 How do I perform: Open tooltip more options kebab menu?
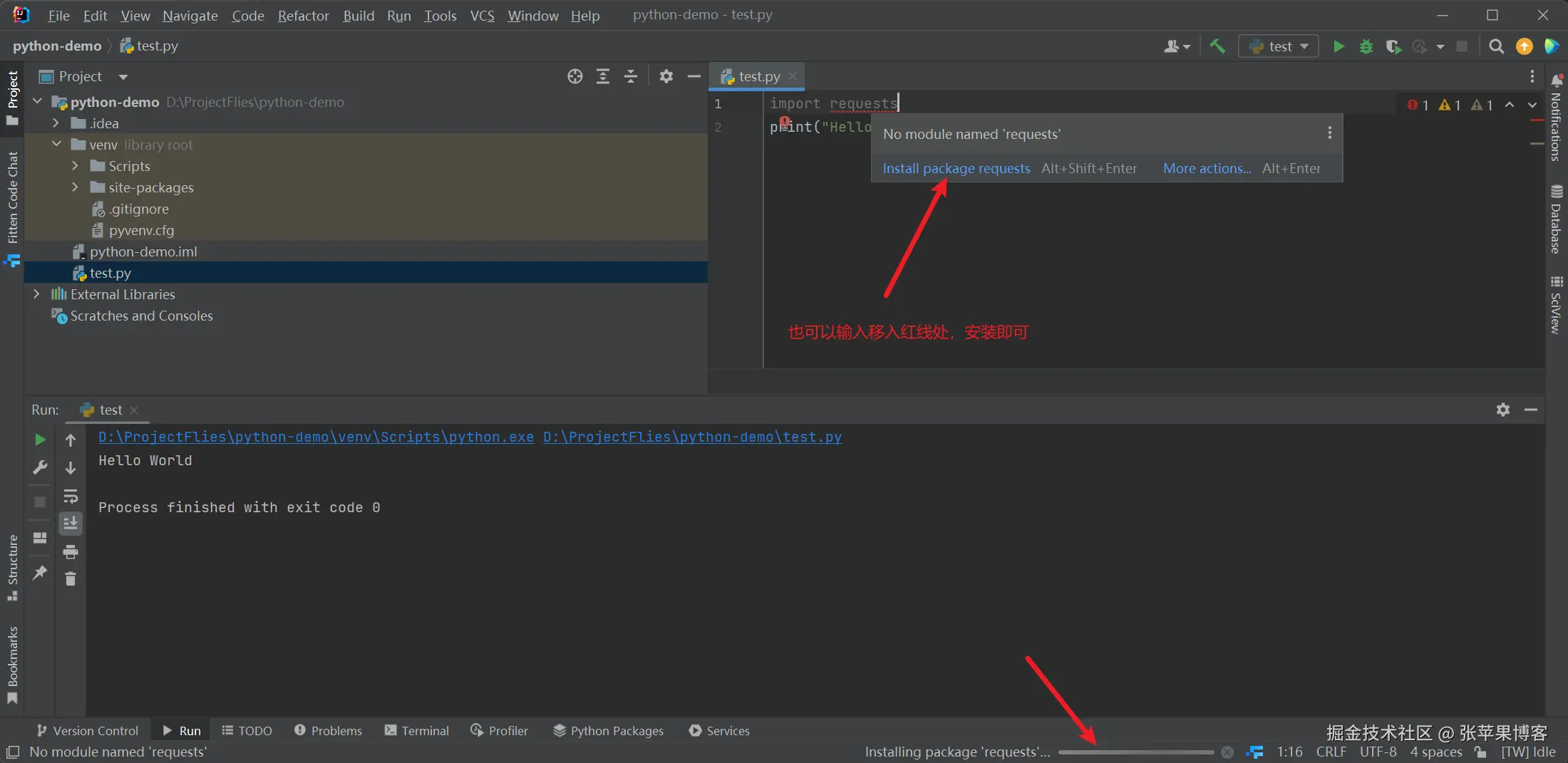[1329, 133]
